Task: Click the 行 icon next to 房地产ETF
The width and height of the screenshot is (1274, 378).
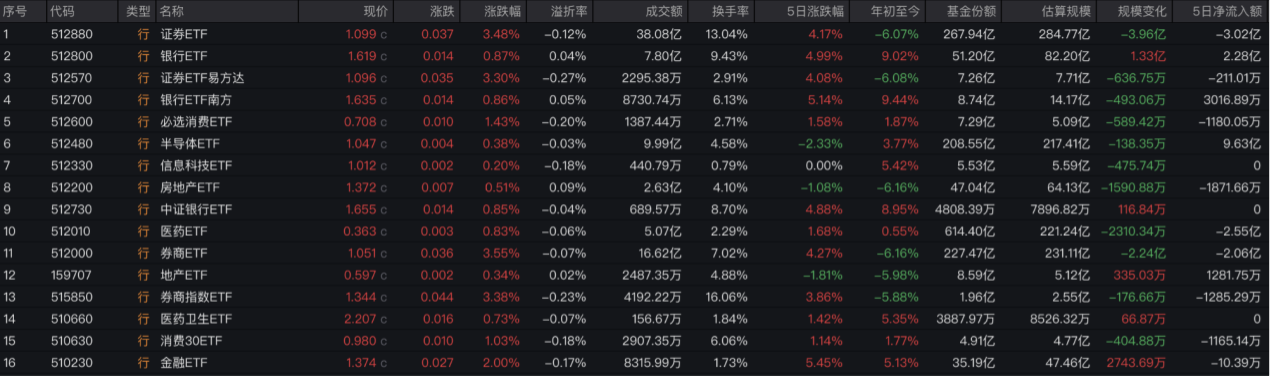Action: click(142, 188)
